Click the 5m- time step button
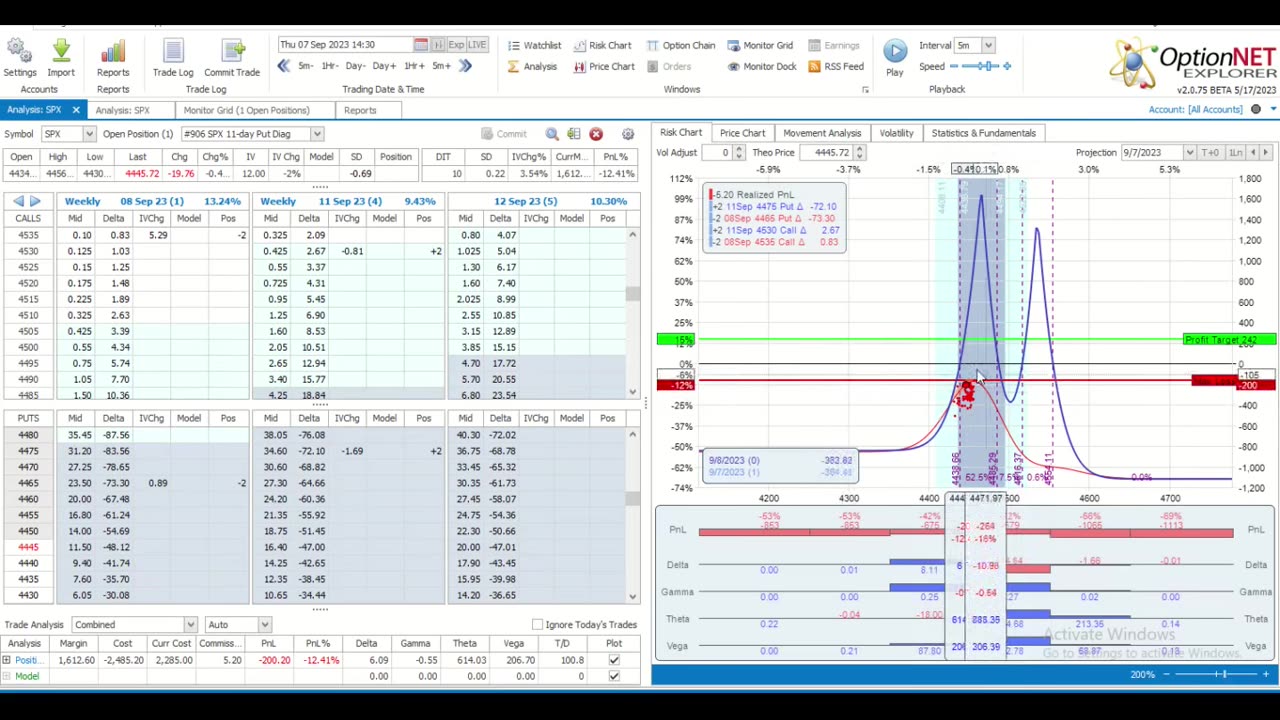Viewport: 1280px width, 720px height. 306,66
